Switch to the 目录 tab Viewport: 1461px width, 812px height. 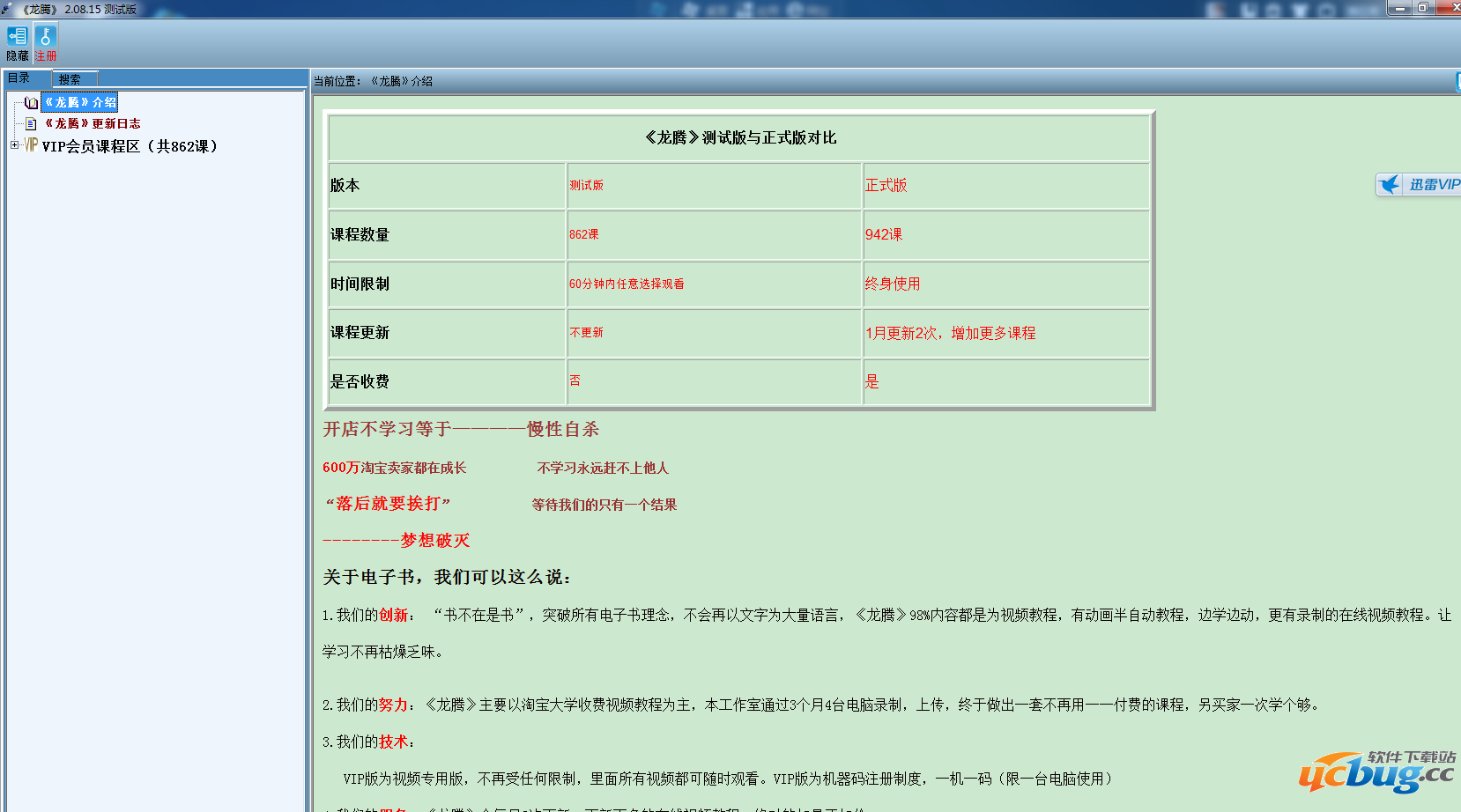[19, 78]
